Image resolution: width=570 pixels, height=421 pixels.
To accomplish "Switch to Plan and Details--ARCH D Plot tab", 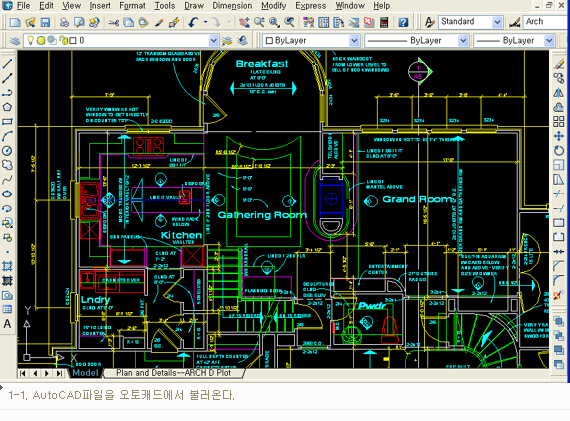I will tap(173, 373).
